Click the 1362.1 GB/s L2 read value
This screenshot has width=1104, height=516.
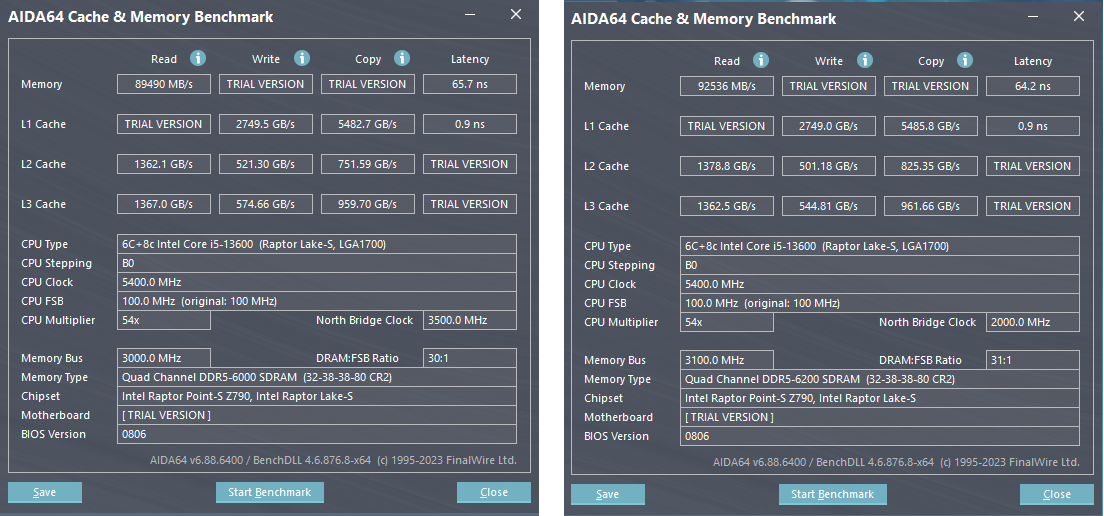(x=164, y=164)
